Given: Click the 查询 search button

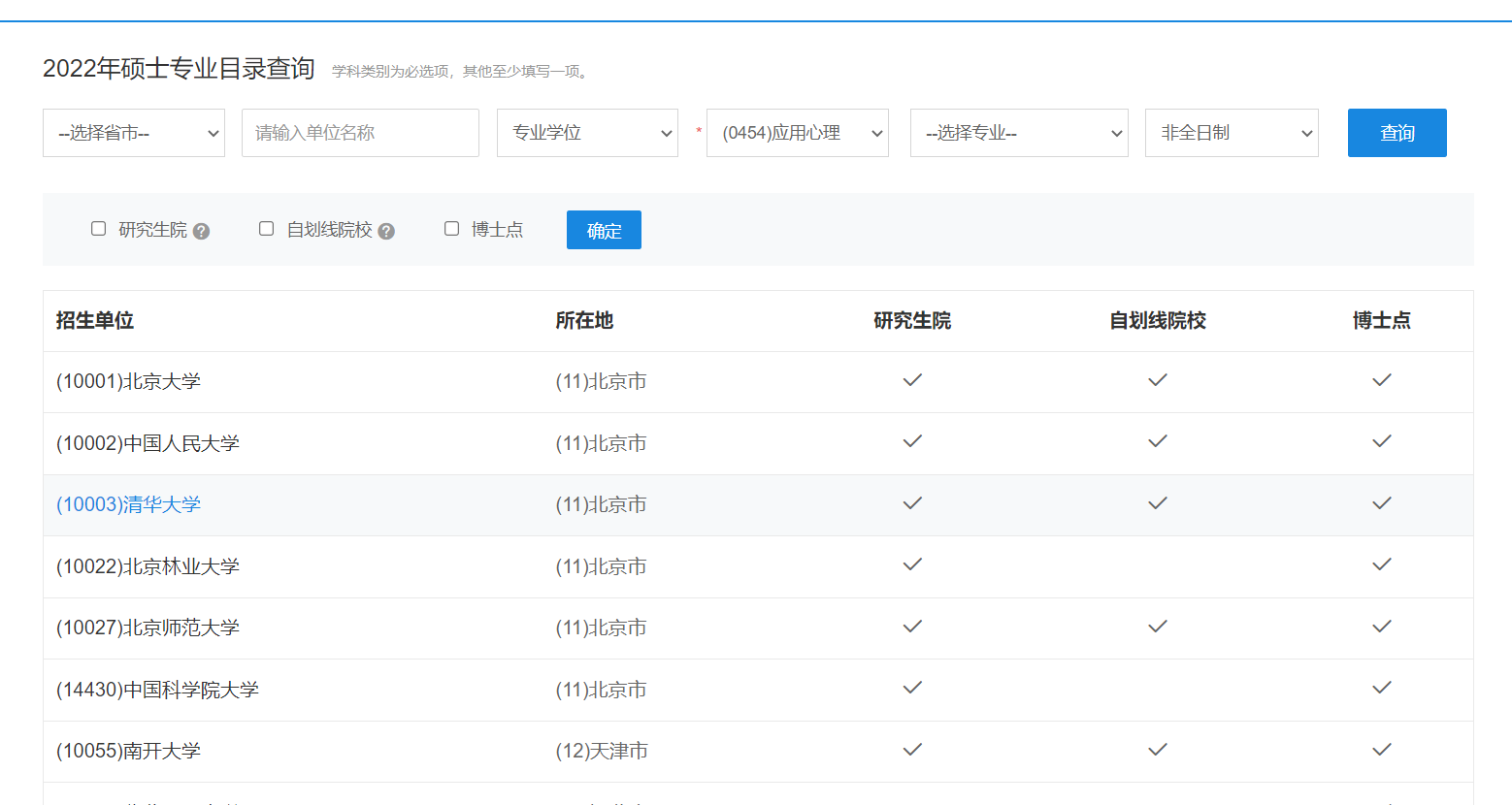Looking at the screenshot, I should (x=1397, y=133).
